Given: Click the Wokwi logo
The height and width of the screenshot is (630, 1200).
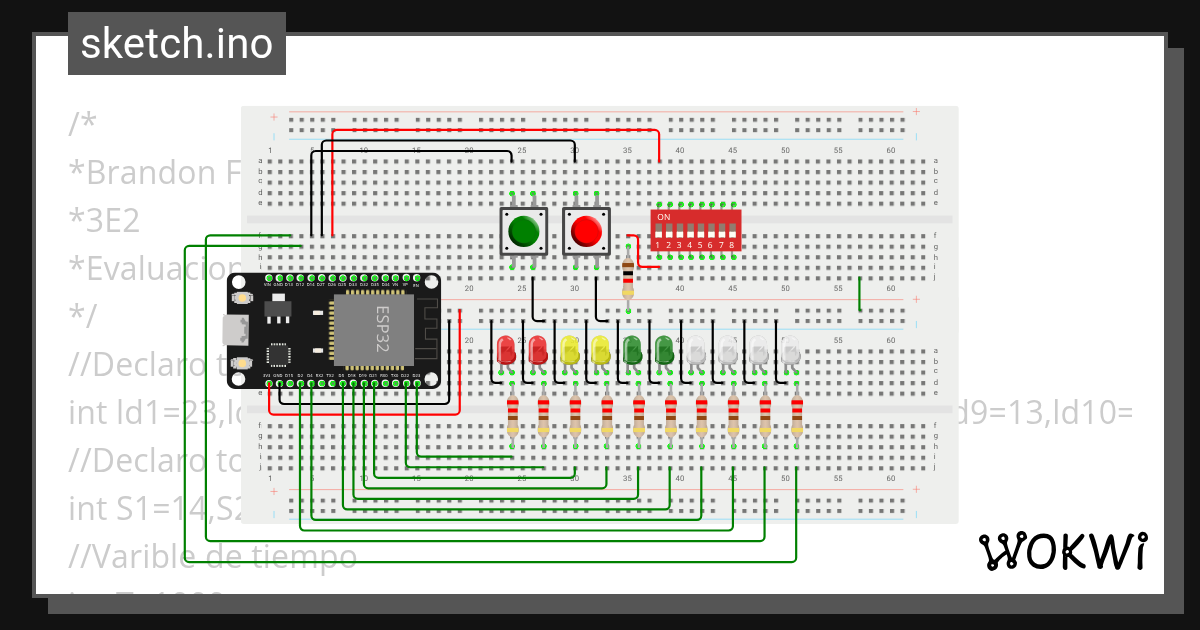Looking at the screenshot, I should pos(1065,551).
